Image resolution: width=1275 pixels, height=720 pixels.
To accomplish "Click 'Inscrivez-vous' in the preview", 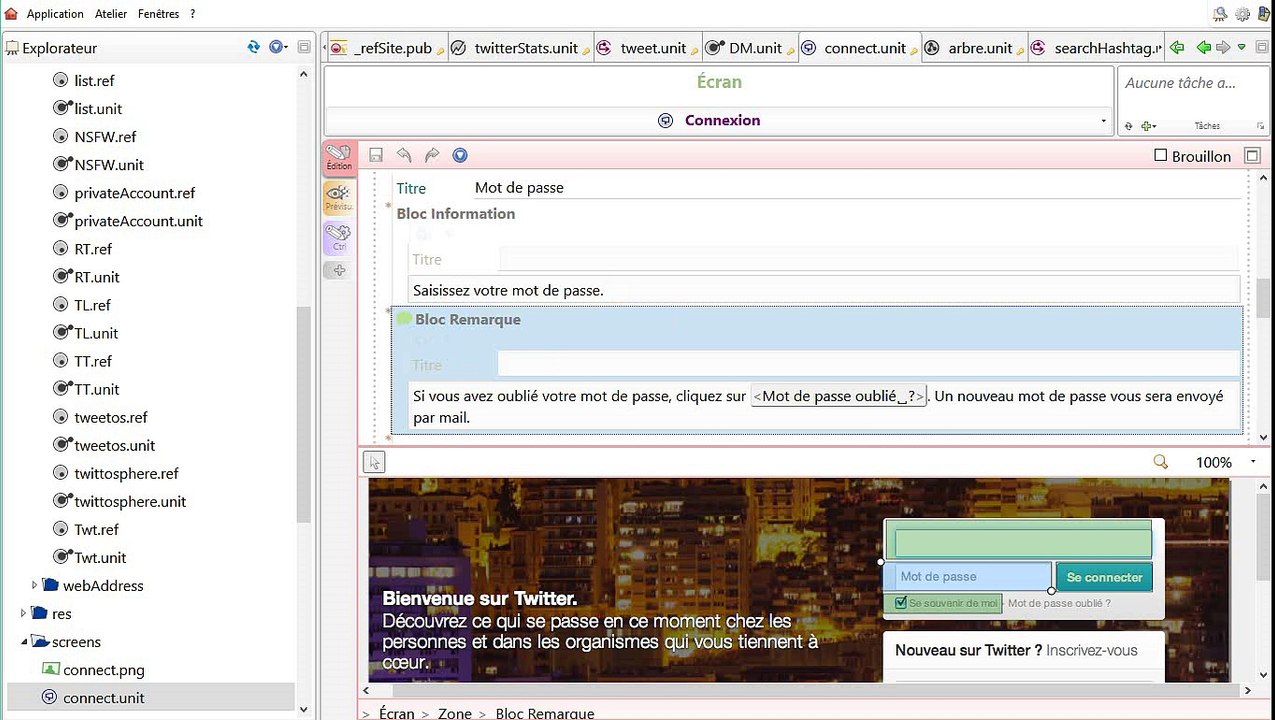I will click(x=1092, y=650).
